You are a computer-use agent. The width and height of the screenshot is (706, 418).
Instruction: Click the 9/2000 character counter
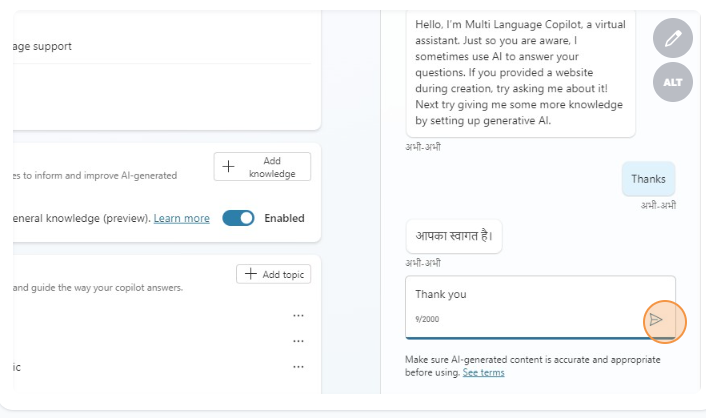(x=427, y=320)
